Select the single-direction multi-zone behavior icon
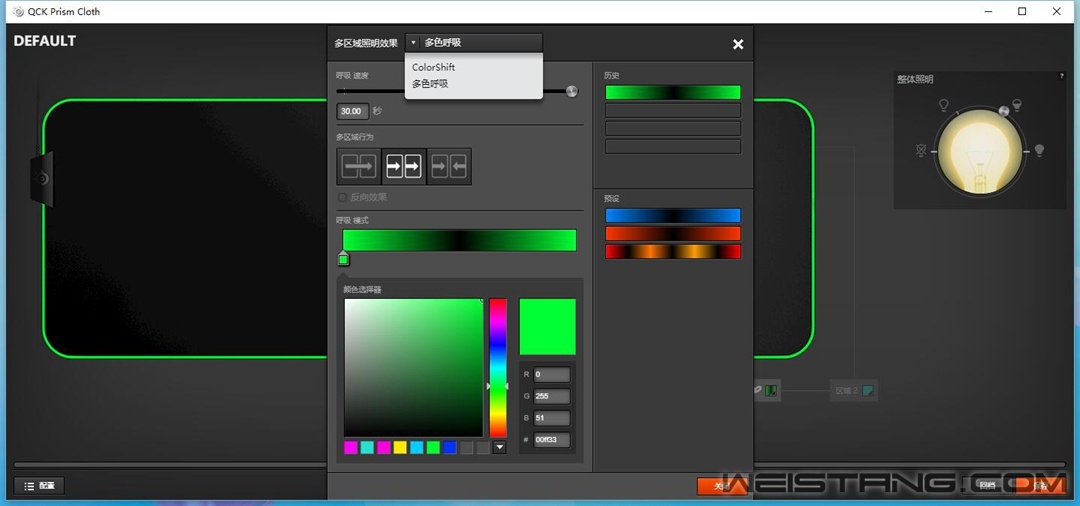The height and width of the screenshot is (506, 1080). 359,167
